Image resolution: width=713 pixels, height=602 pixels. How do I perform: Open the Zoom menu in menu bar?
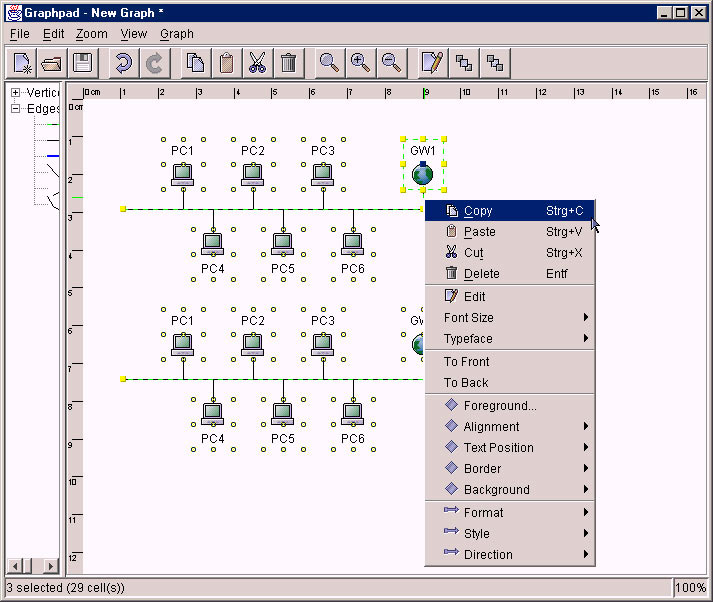coord(91,34)
